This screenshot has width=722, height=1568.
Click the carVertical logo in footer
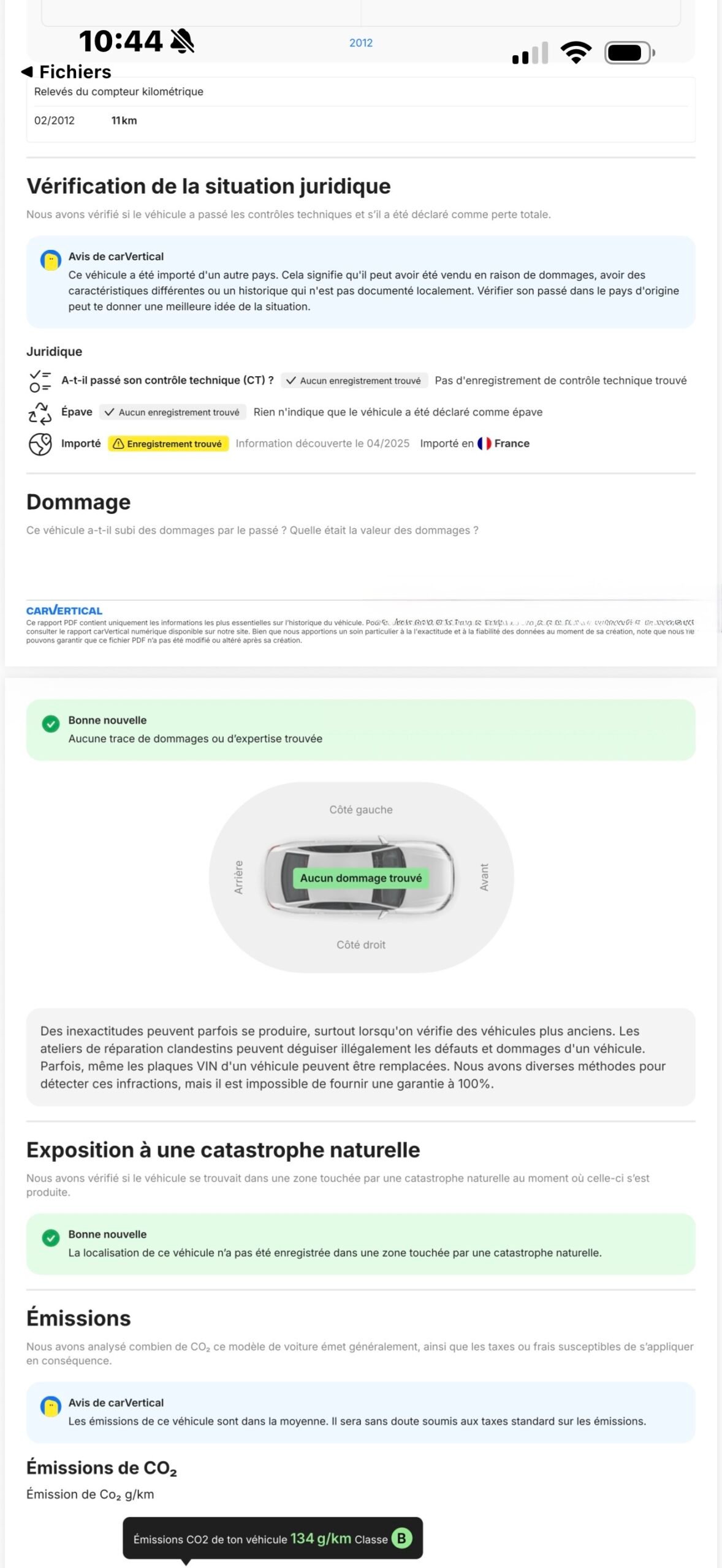64,610
